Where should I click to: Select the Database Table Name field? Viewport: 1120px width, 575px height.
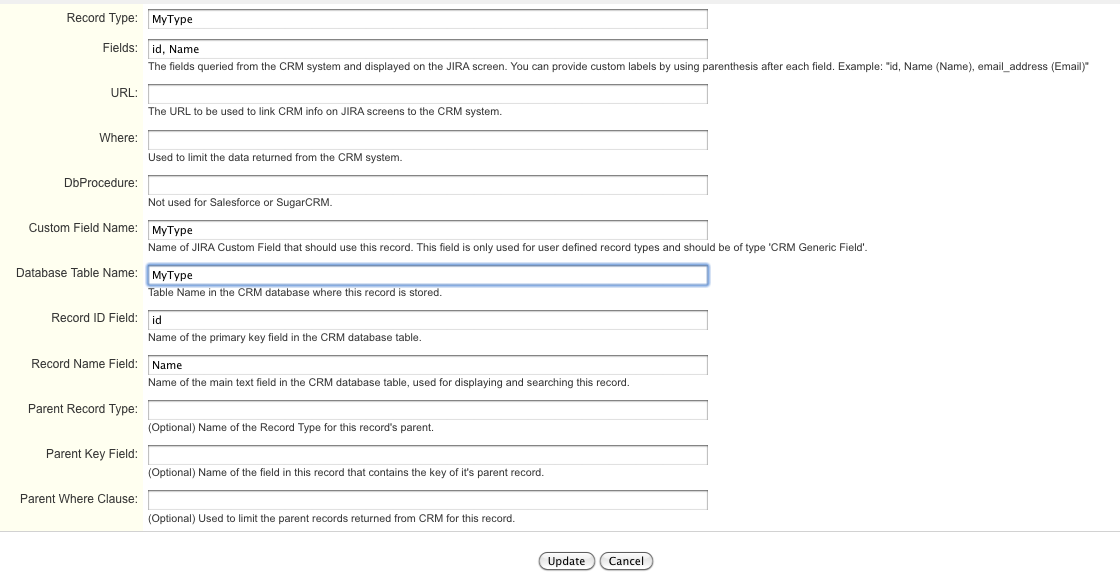[x=427, y=275]
